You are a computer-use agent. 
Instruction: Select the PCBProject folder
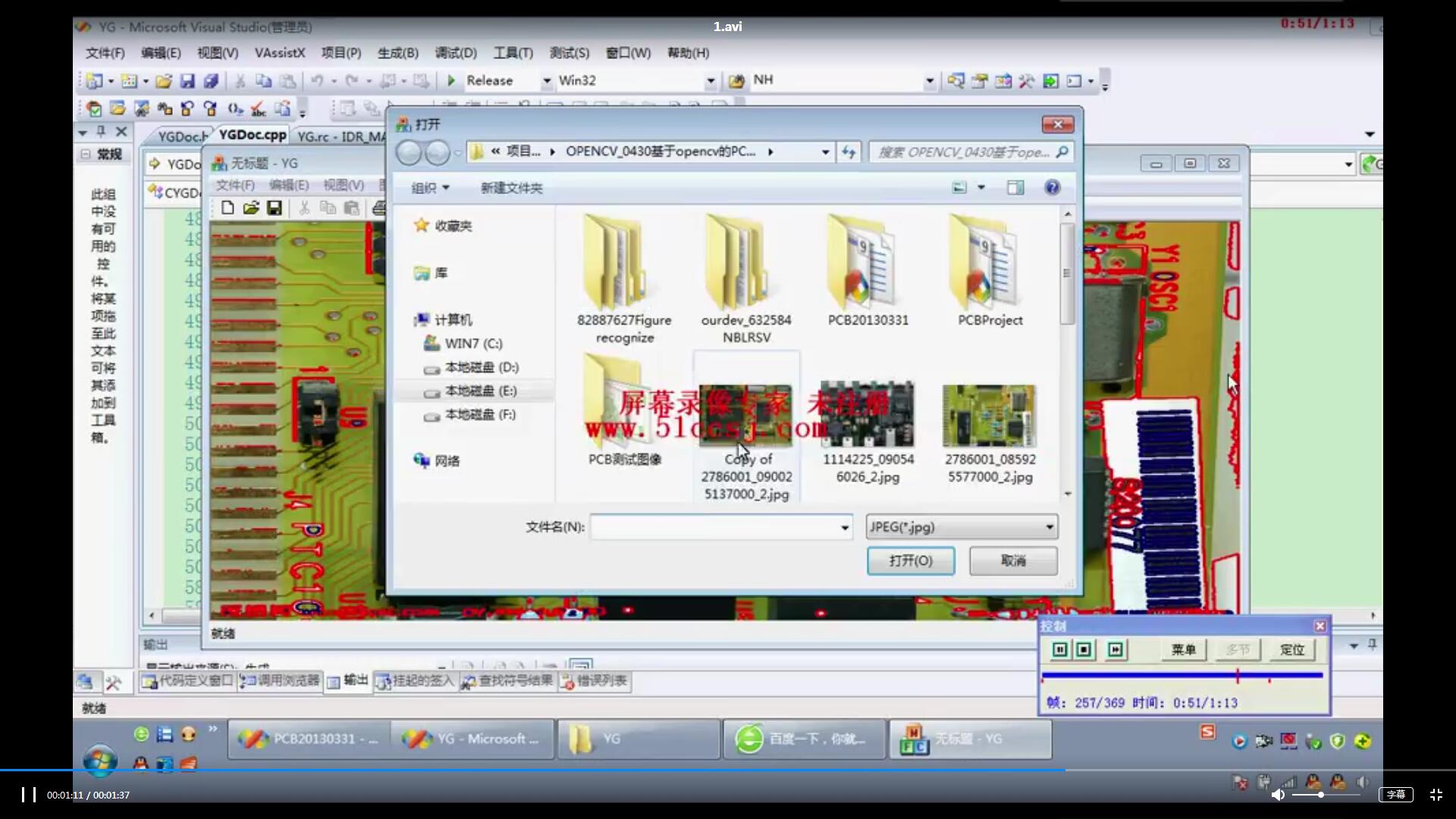(x=990, y=271)
